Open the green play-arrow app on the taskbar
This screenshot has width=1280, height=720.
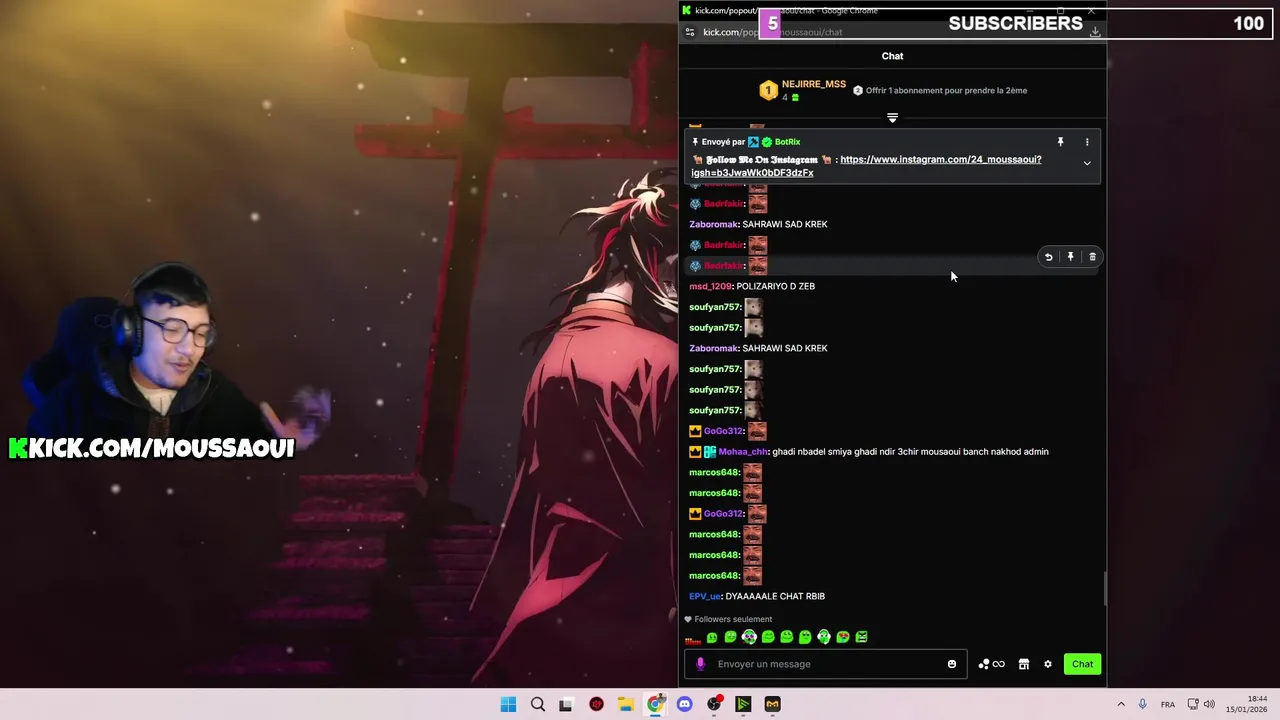743,704
